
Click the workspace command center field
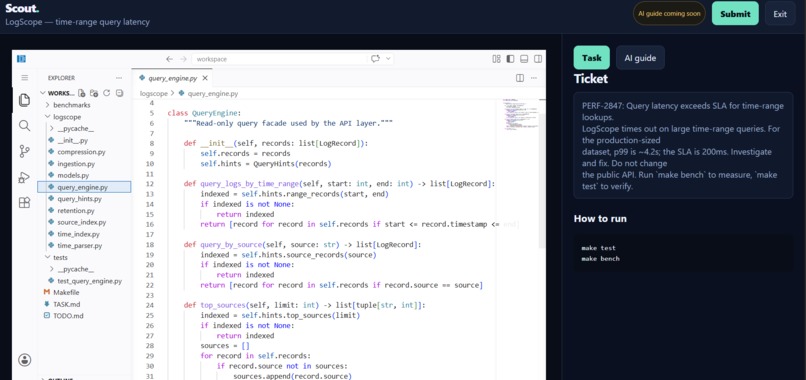pyautogui.click(x=280, y=59)
